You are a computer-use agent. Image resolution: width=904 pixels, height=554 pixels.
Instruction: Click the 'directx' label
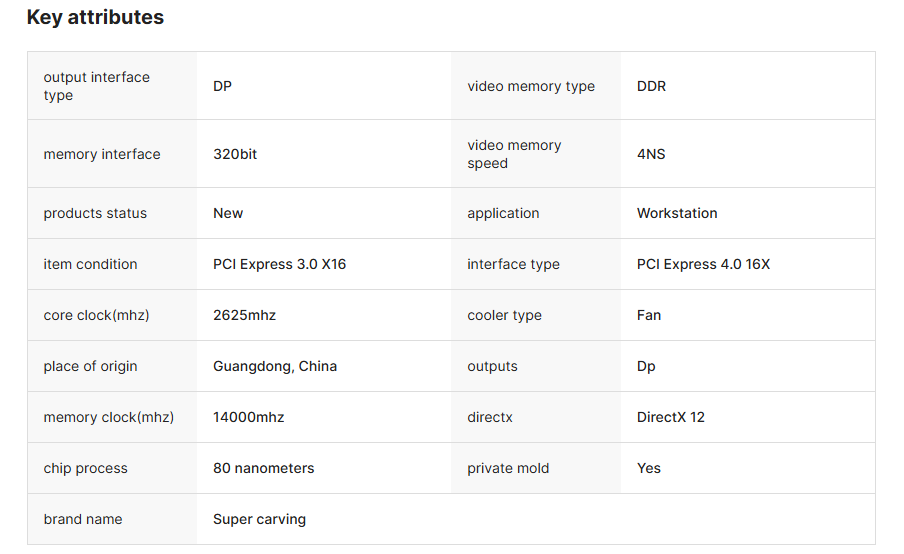pos(490,417)
